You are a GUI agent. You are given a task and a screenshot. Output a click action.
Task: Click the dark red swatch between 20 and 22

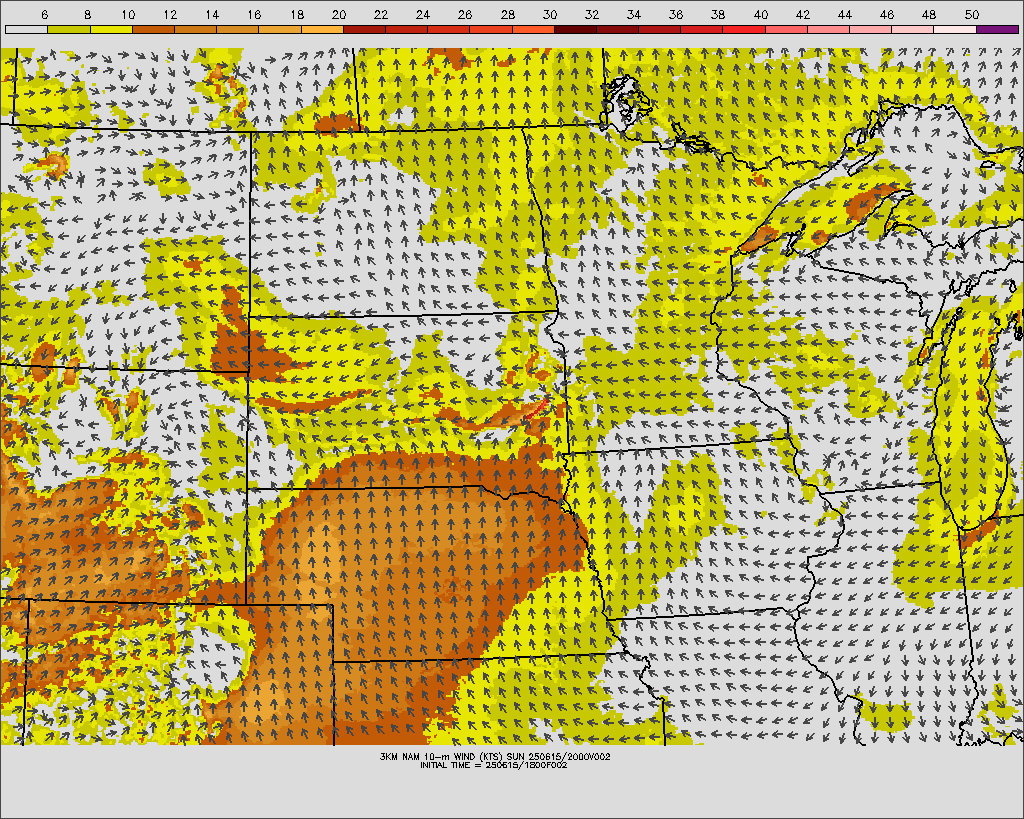pyautogui.click(x=364, y=29)
